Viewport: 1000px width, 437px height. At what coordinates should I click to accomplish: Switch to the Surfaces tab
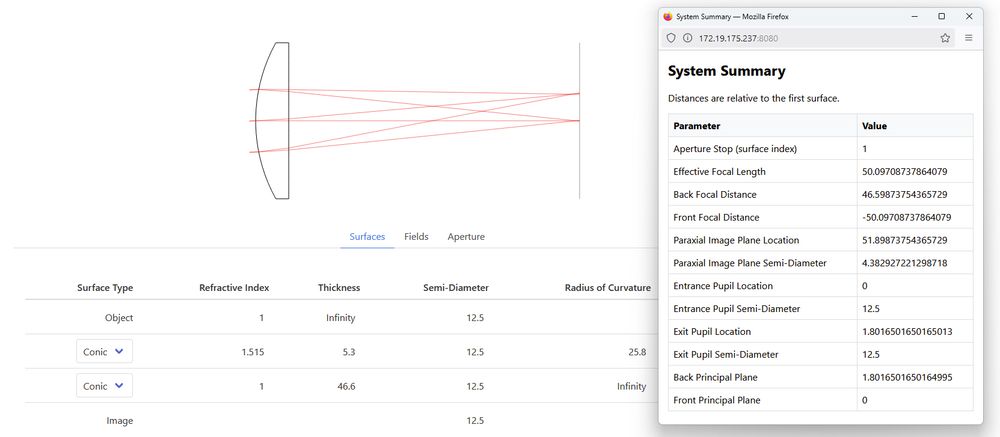coord(367,237)
